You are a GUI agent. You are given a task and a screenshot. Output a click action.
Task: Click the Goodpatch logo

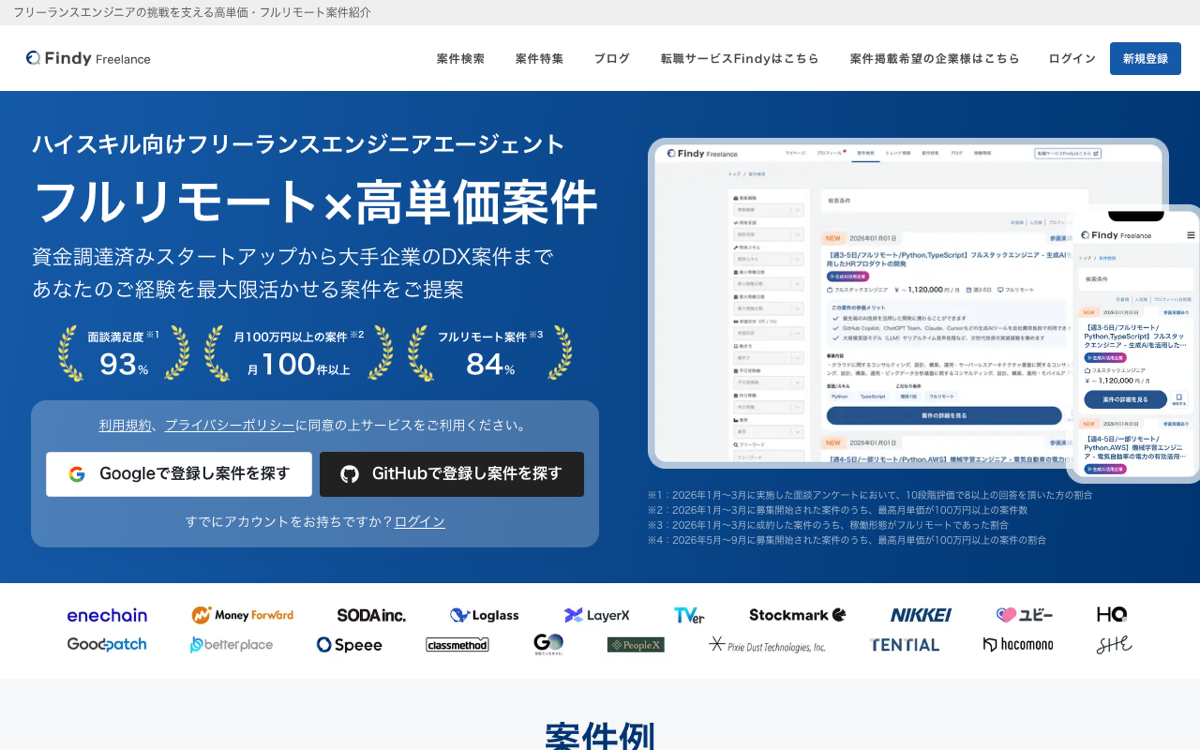107,645
